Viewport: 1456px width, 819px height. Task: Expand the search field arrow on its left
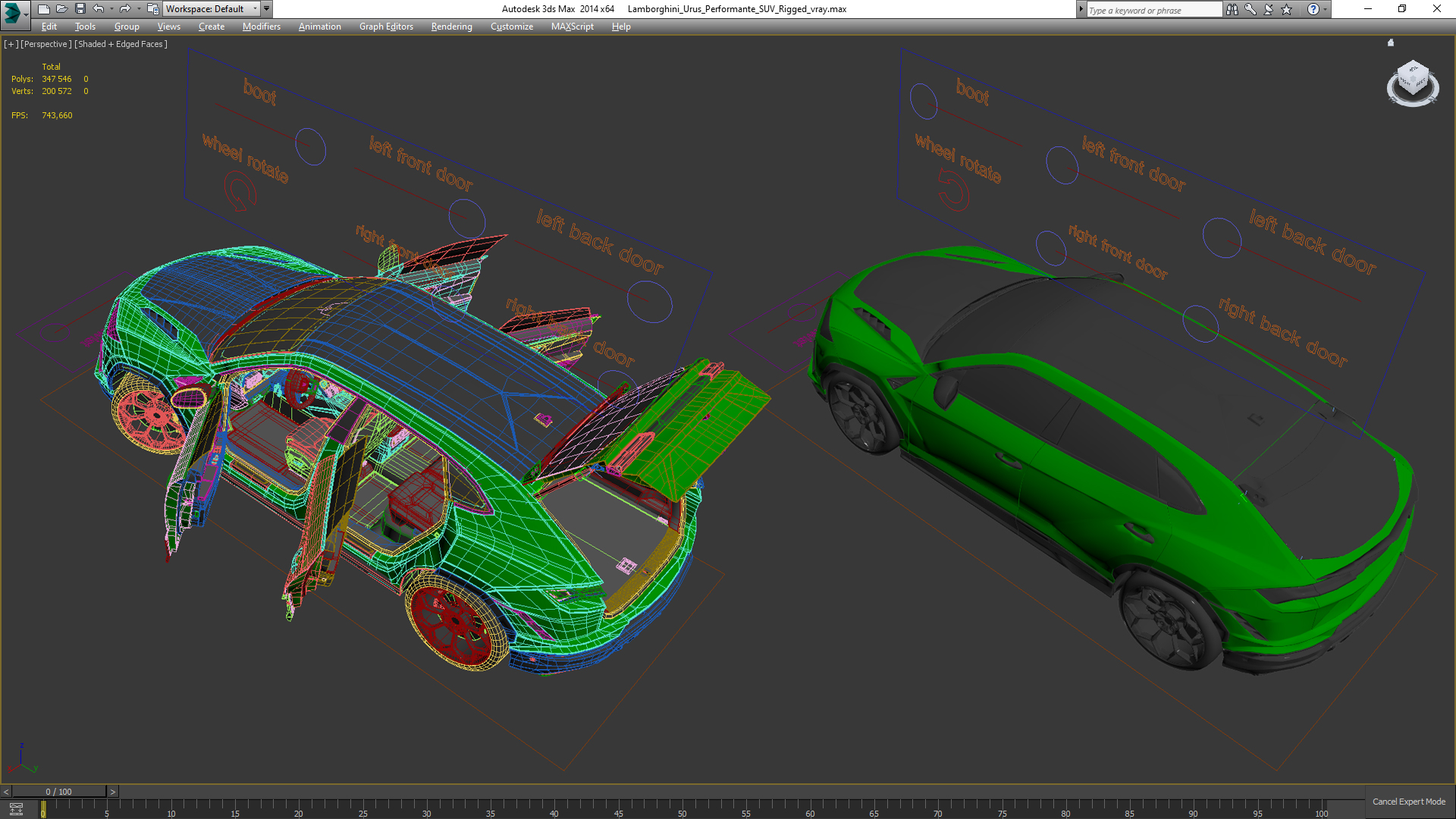click(1081, 9)
